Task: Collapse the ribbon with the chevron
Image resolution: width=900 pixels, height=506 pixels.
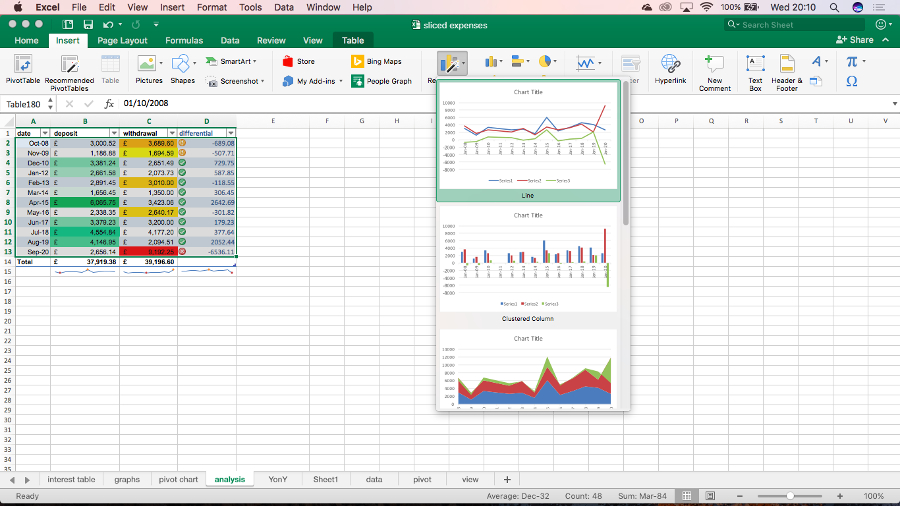Action: pyautogui.click(x=886, y=40)
